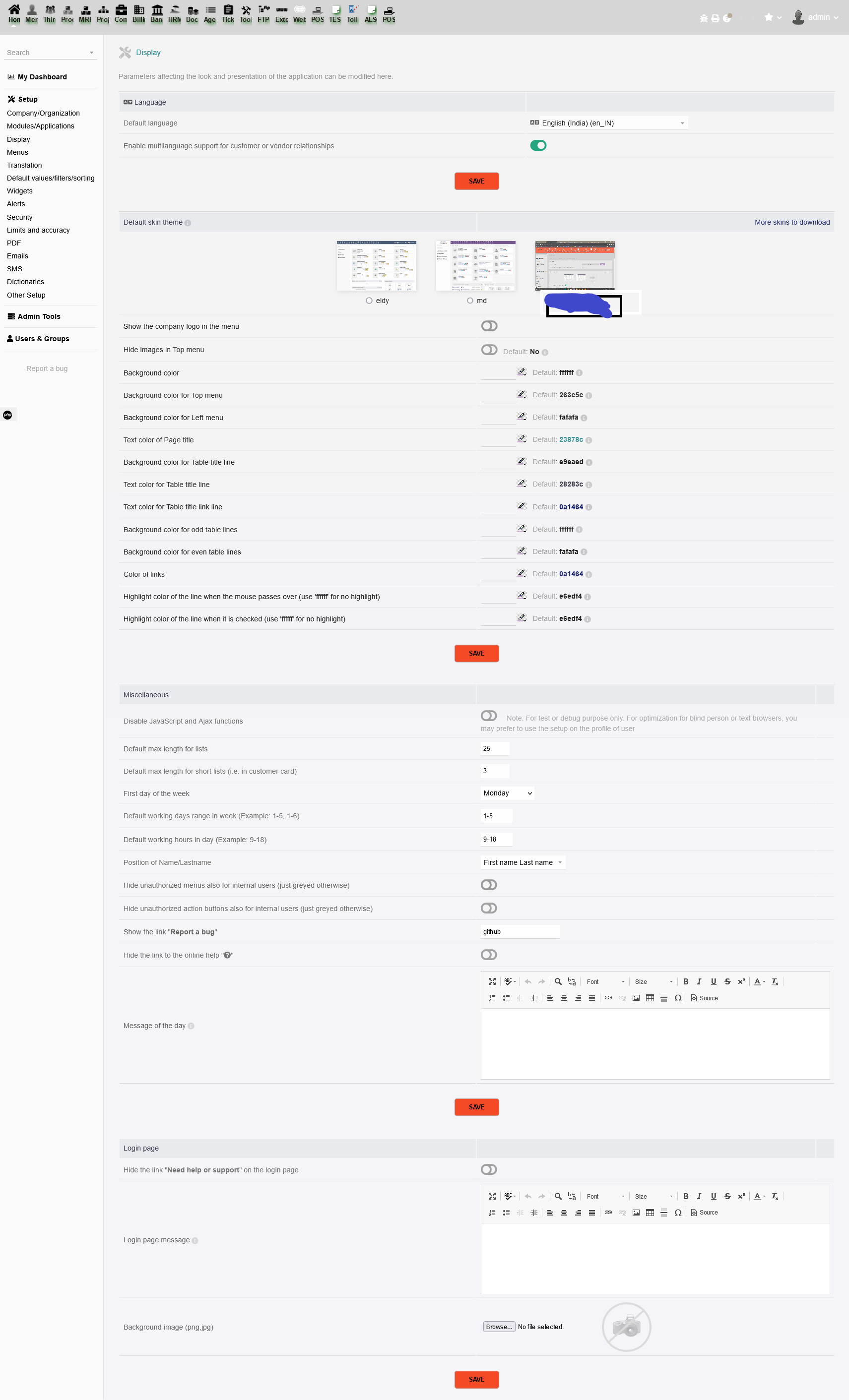Open Dictionaries in Setup menu
Image resolution: width=849 pixels, height=1400 pixels.
pos(25,282)
